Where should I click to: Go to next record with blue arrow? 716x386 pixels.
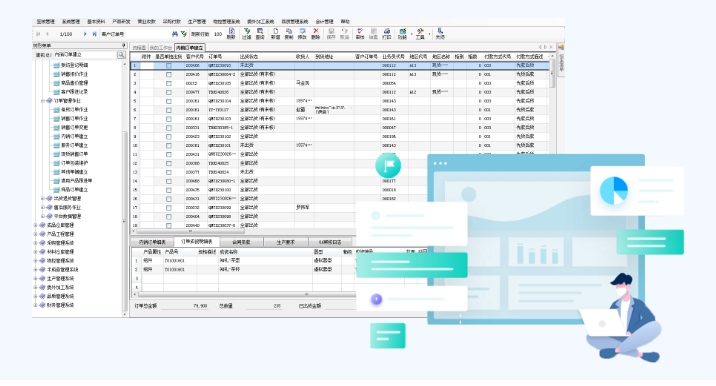(x=85, y=34)
